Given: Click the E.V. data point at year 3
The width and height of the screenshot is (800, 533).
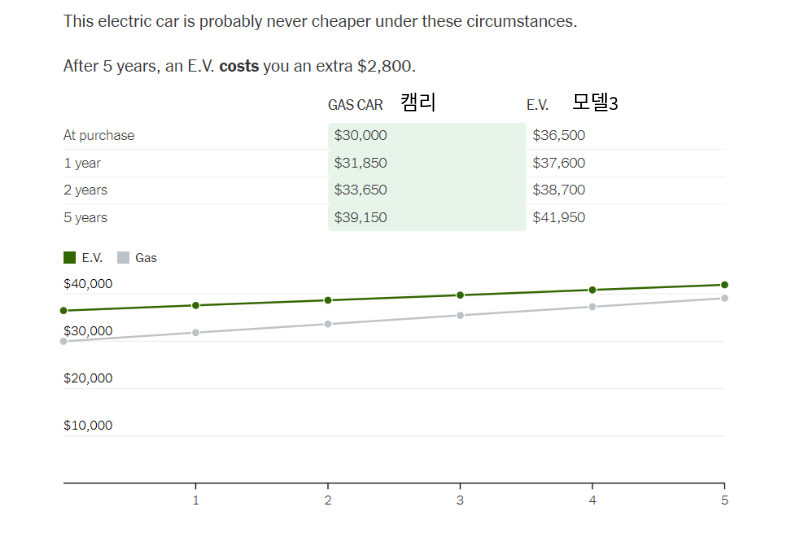Looking at the screenshot, I should (x=460, y=295).
